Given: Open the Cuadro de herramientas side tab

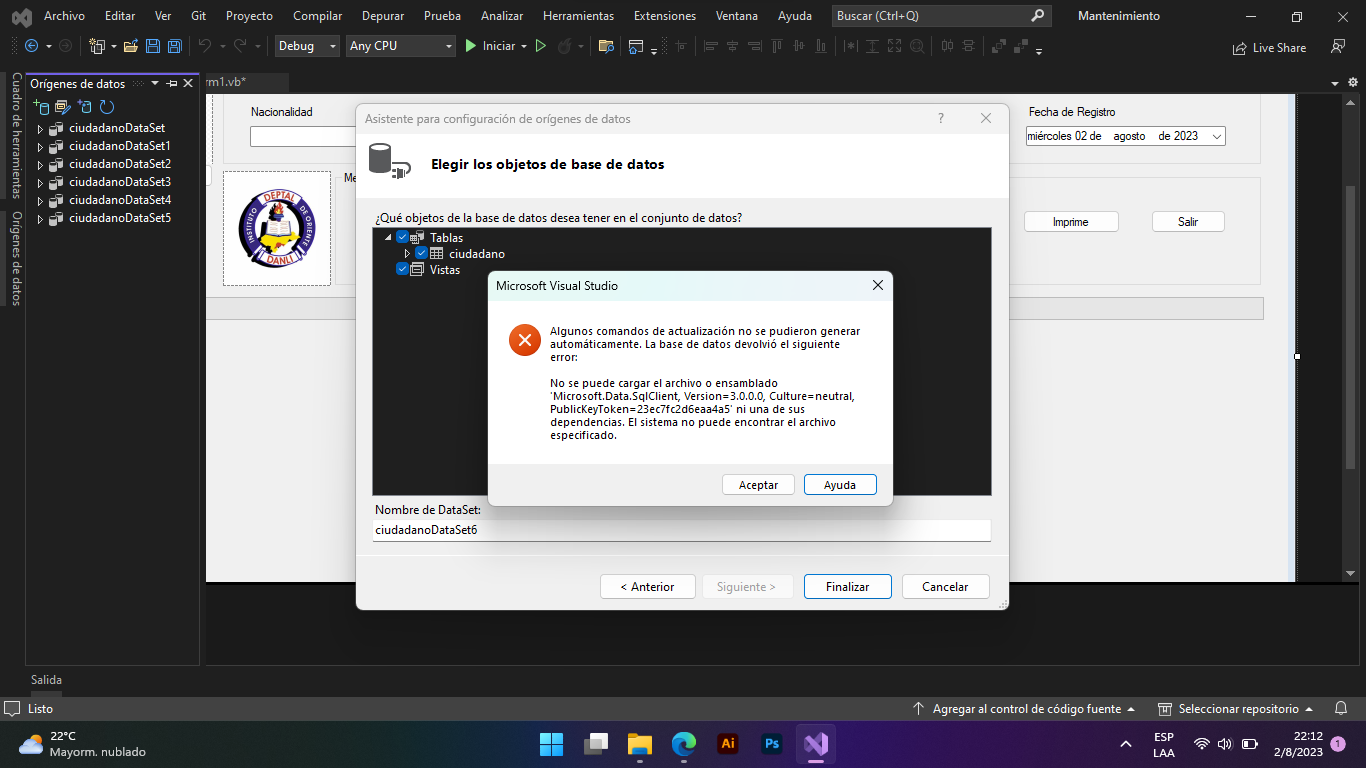Looking at the screenshot, I should [x=16, y=136].
